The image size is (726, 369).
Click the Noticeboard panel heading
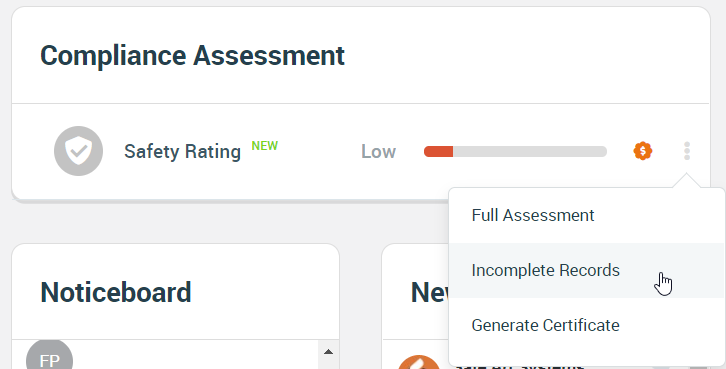[x=116, y=292]
